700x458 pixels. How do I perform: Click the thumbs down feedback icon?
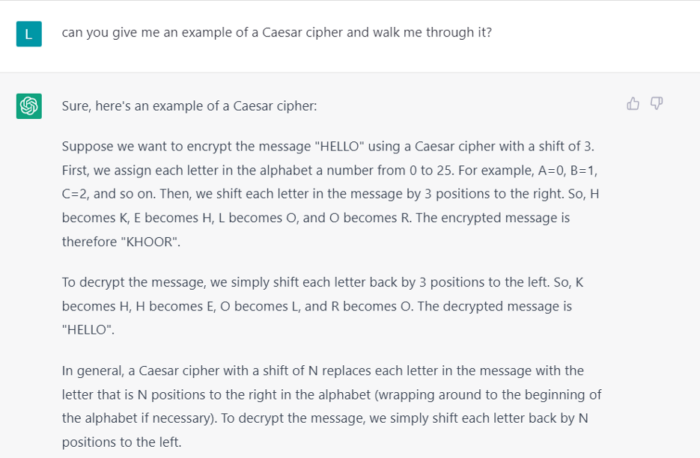657,103
